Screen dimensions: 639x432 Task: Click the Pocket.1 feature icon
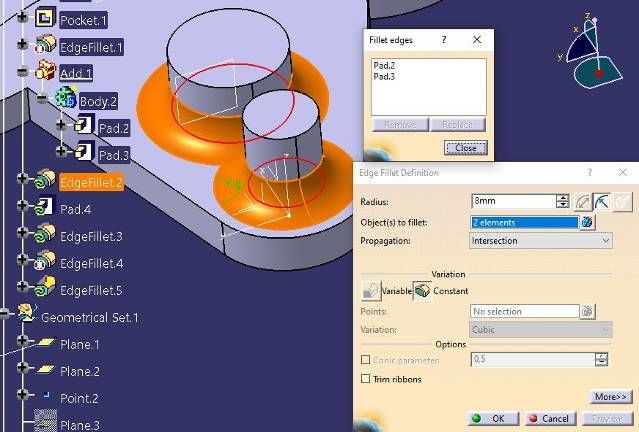[45, 19]
